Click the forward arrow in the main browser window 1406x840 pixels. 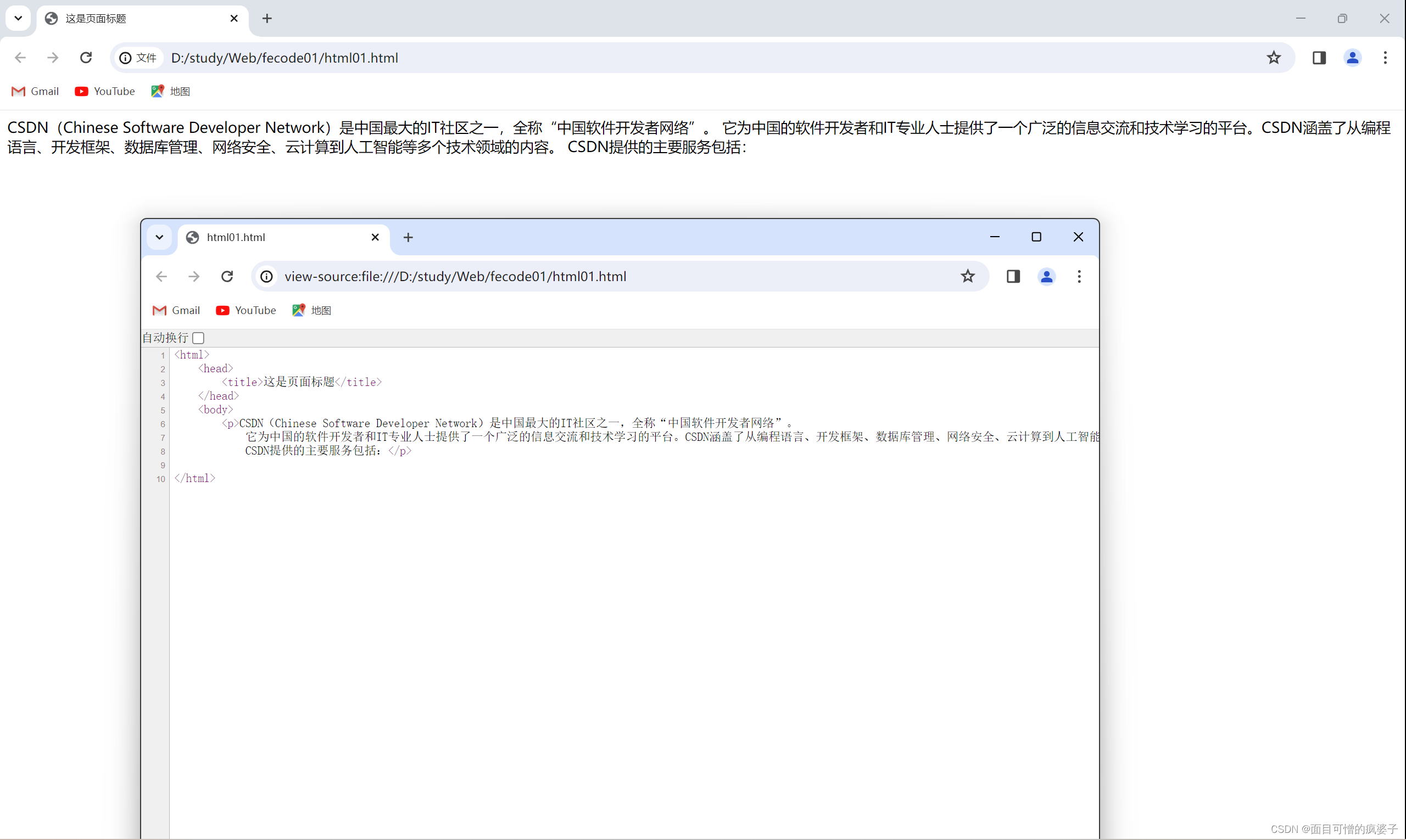click(x=53, y=58)
